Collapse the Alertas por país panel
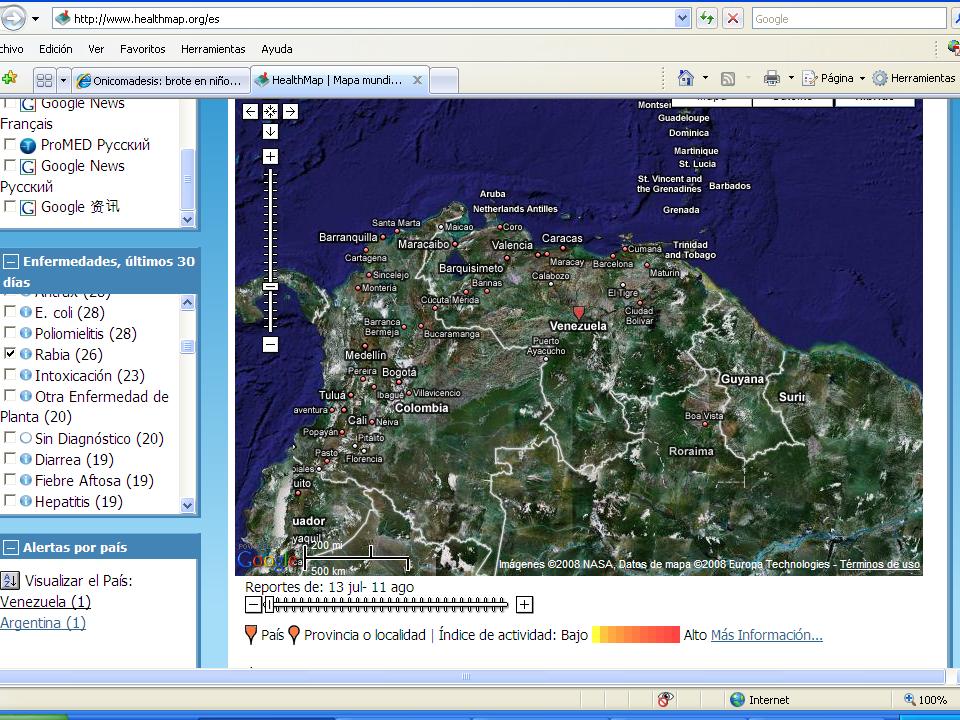 point(11,548)
